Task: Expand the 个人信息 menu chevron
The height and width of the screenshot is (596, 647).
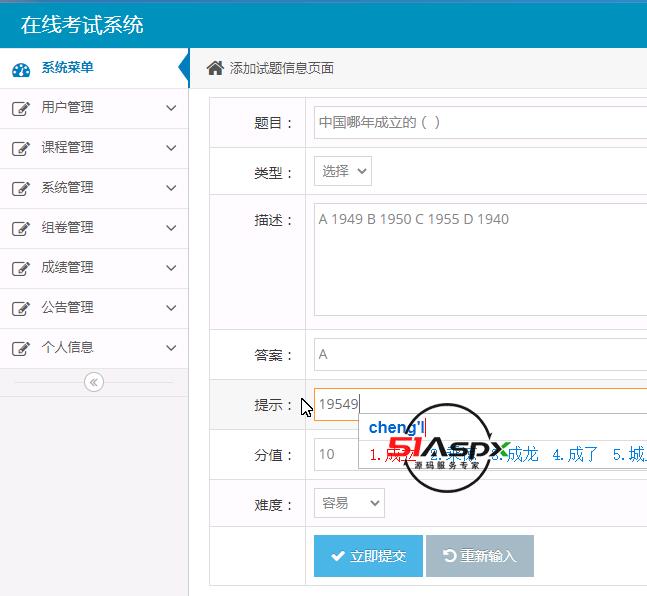Action: point(171,348)
